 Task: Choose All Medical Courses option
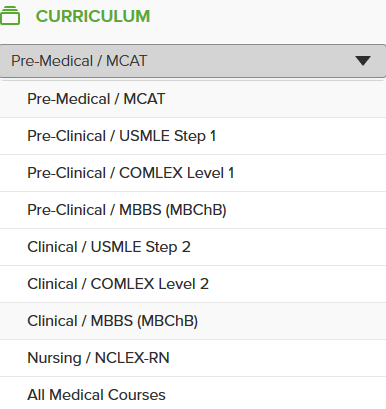tap(193, 393)
